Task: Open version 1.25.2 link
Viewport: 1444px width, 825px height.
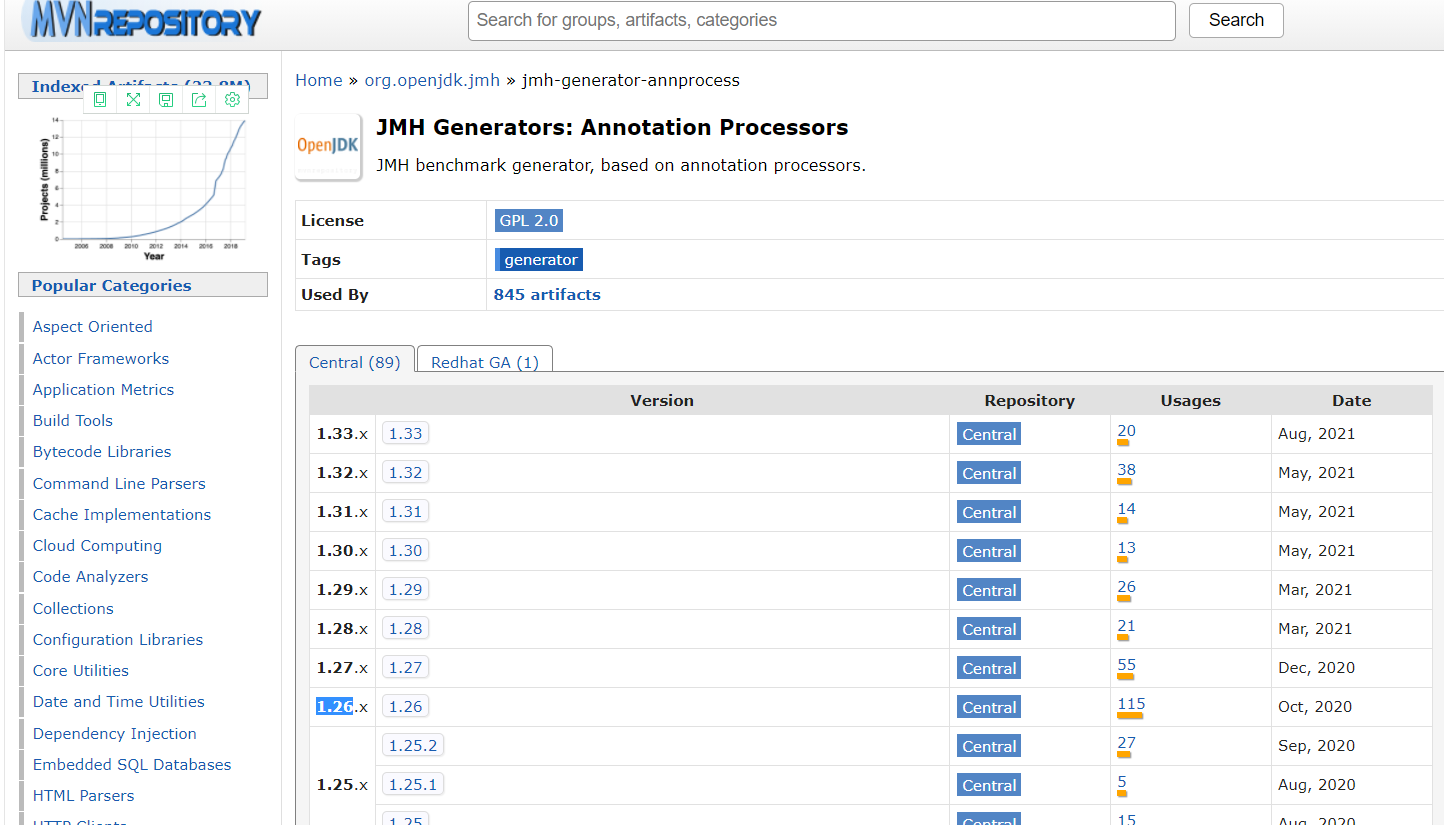Action: pos(413,745)
